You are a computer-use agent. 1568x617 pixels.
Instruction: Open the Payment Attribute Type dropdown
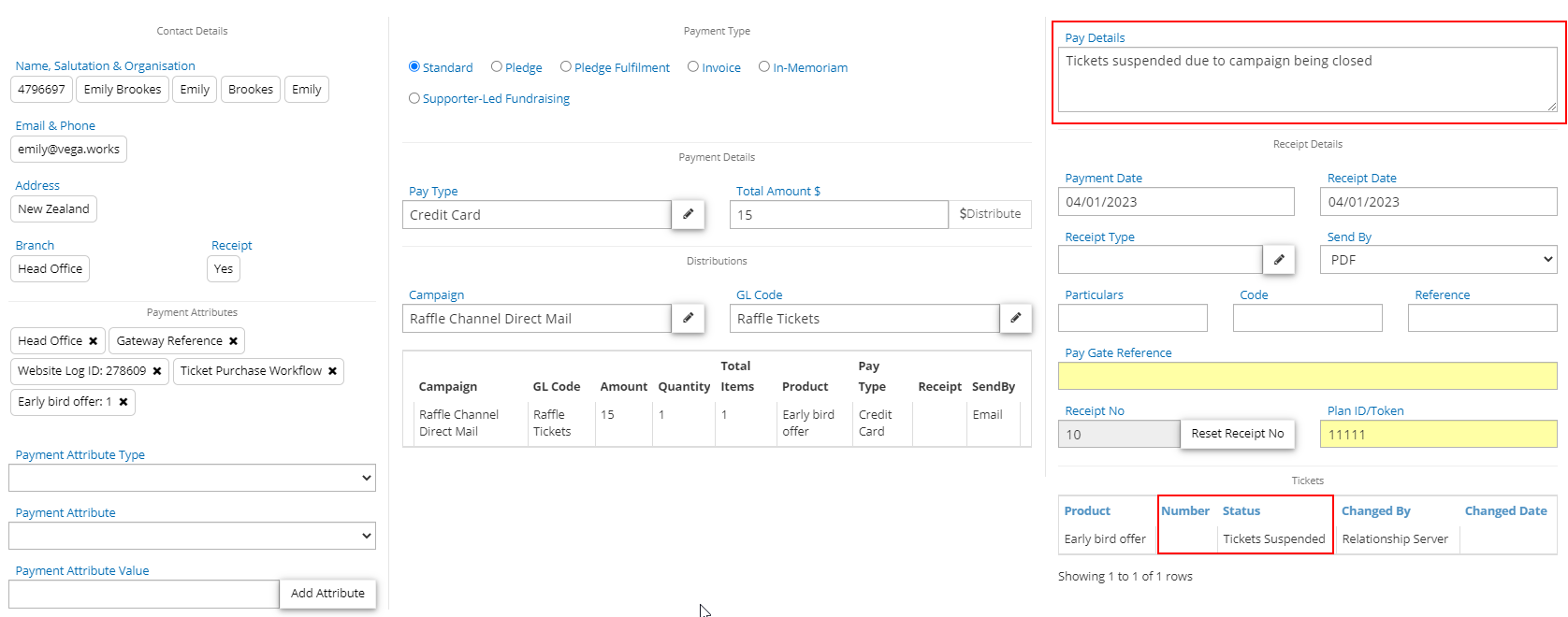(x=192, y=478)
